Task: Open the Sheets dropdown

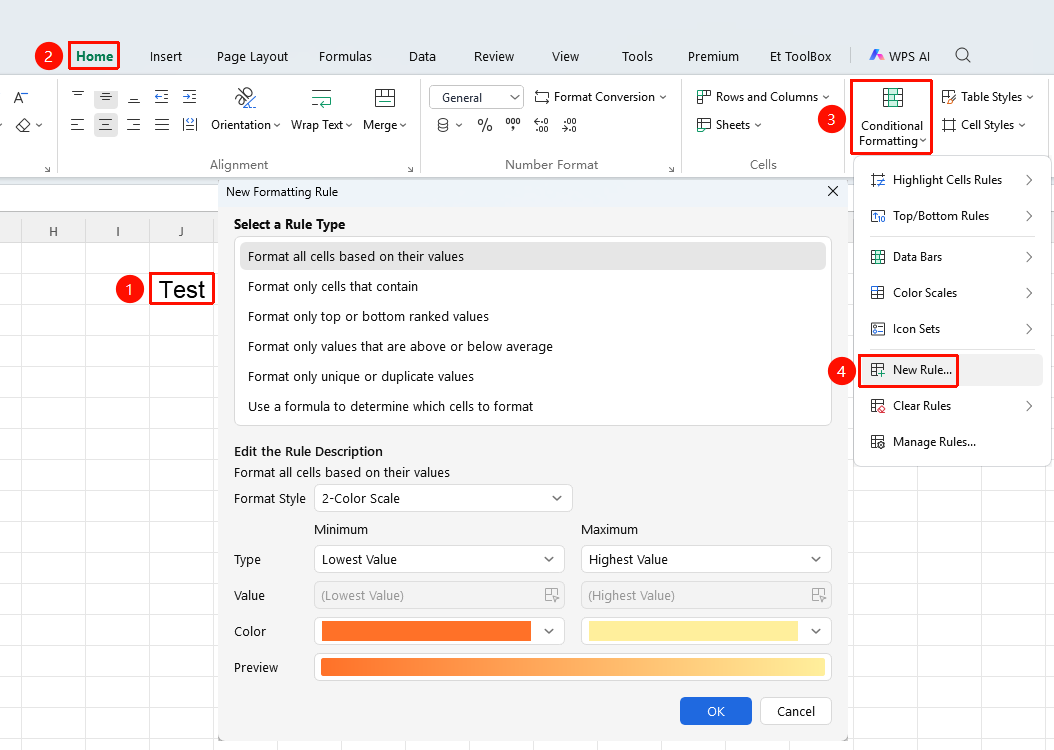Action: point(729,125)
